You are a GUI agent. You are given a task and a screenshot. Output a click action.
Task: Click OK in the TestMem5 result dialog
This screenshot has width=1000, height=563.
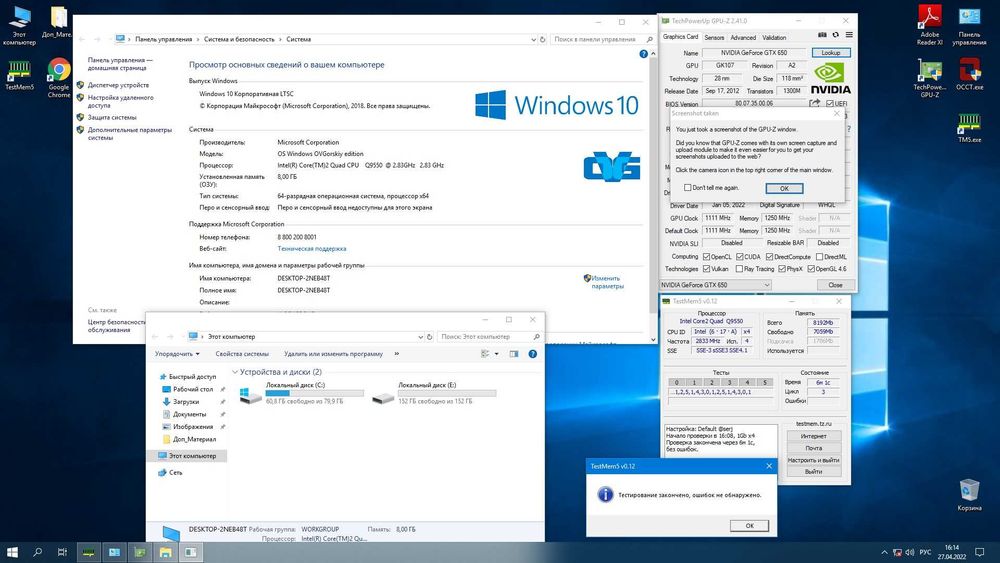[749, 526]
